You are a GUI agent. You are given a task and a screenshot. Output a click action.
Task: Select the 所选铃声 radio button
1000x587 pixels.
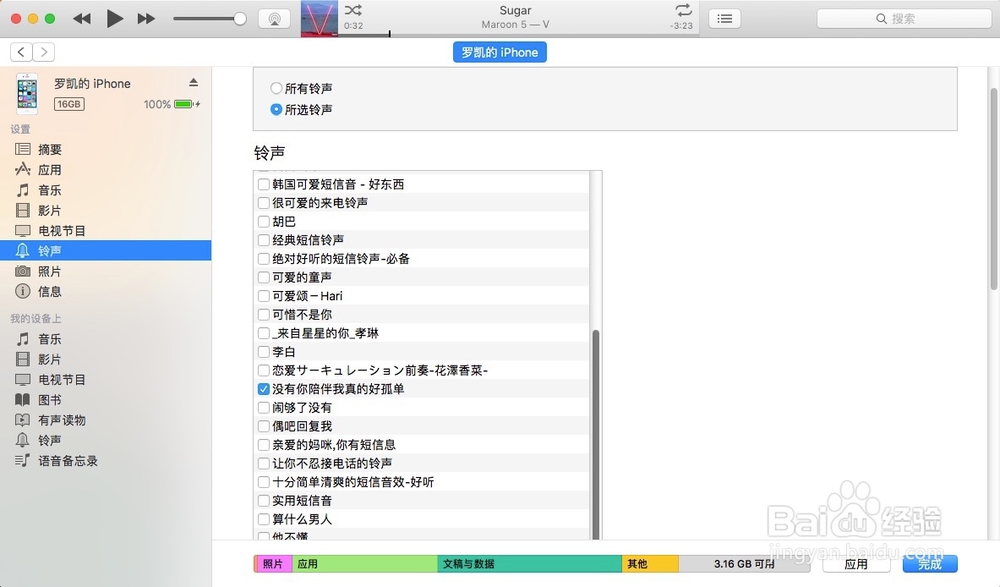(276, 110)
